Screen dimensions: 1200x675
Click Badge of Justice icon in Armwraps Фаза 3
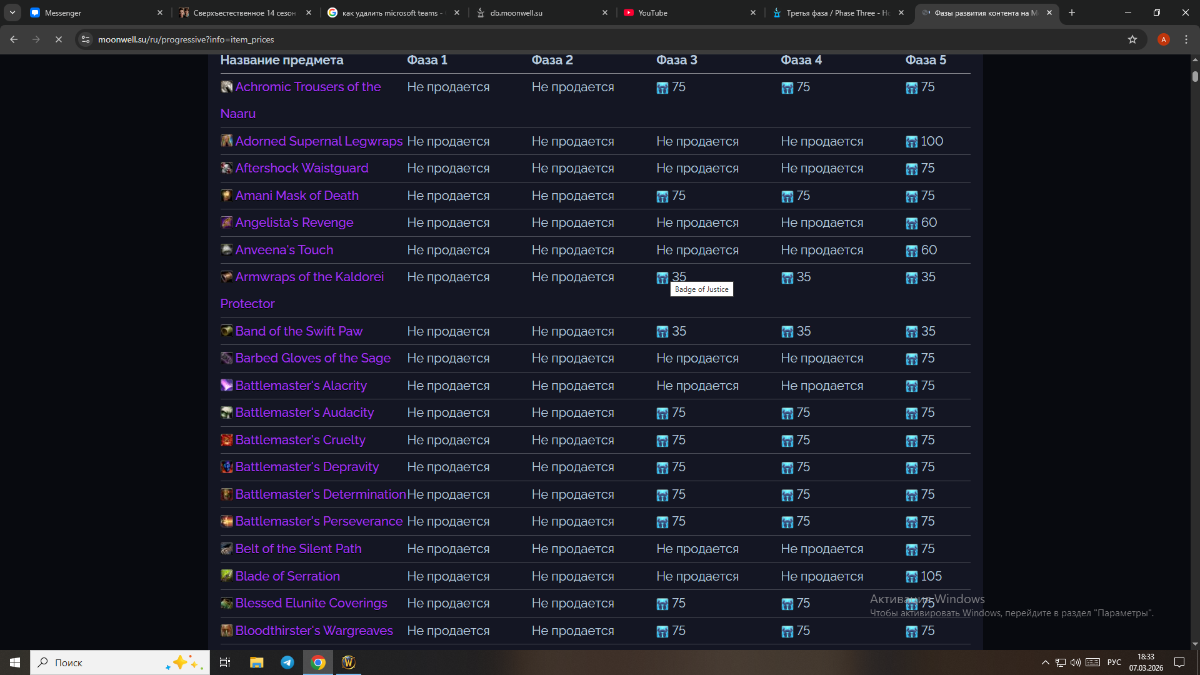point(662,278)
